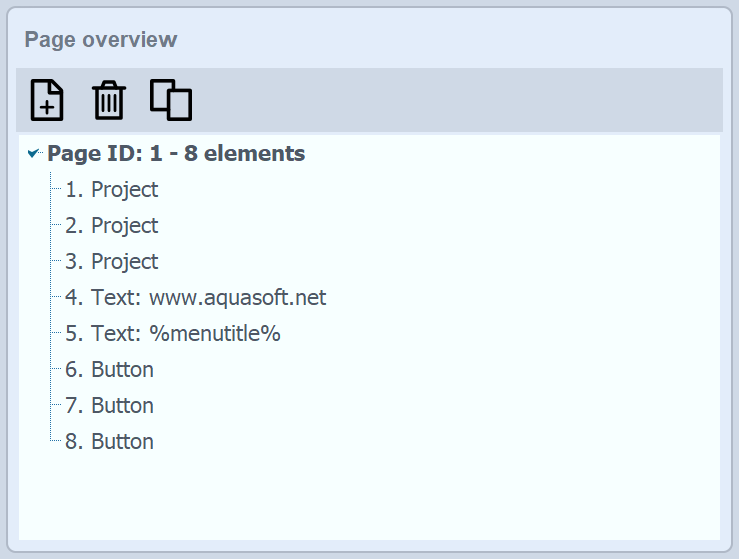Image resolution: width=739 pixels, height=559 pixels.
Task: Select element 7. Button
Action: click(110, 406)
